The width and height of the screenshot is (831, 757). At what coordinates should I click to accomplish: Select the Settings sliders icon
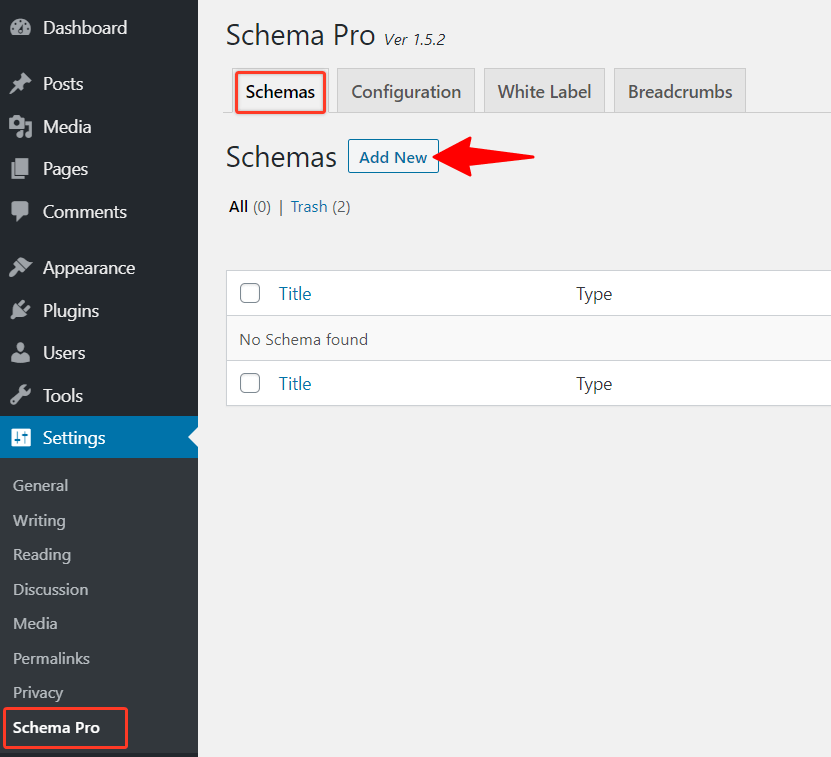[x=22, y=437]
